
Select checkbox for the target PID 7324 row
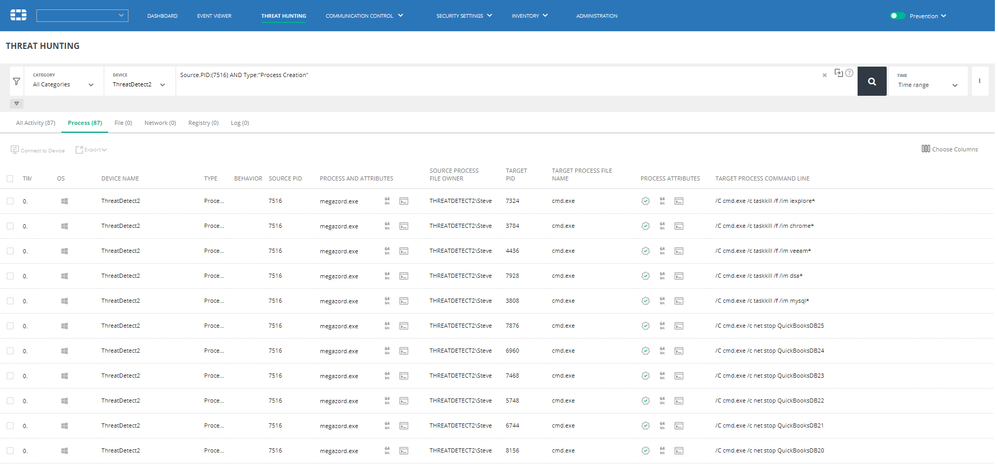click(x=10, y=200)
